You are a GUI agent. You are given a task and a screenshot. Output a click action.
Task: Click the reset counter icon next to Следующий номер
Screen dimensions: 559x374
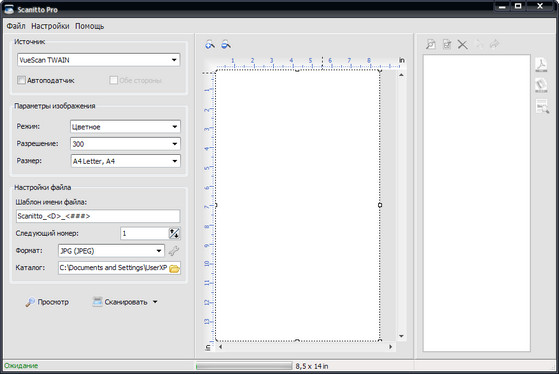[x=174, y=234]
